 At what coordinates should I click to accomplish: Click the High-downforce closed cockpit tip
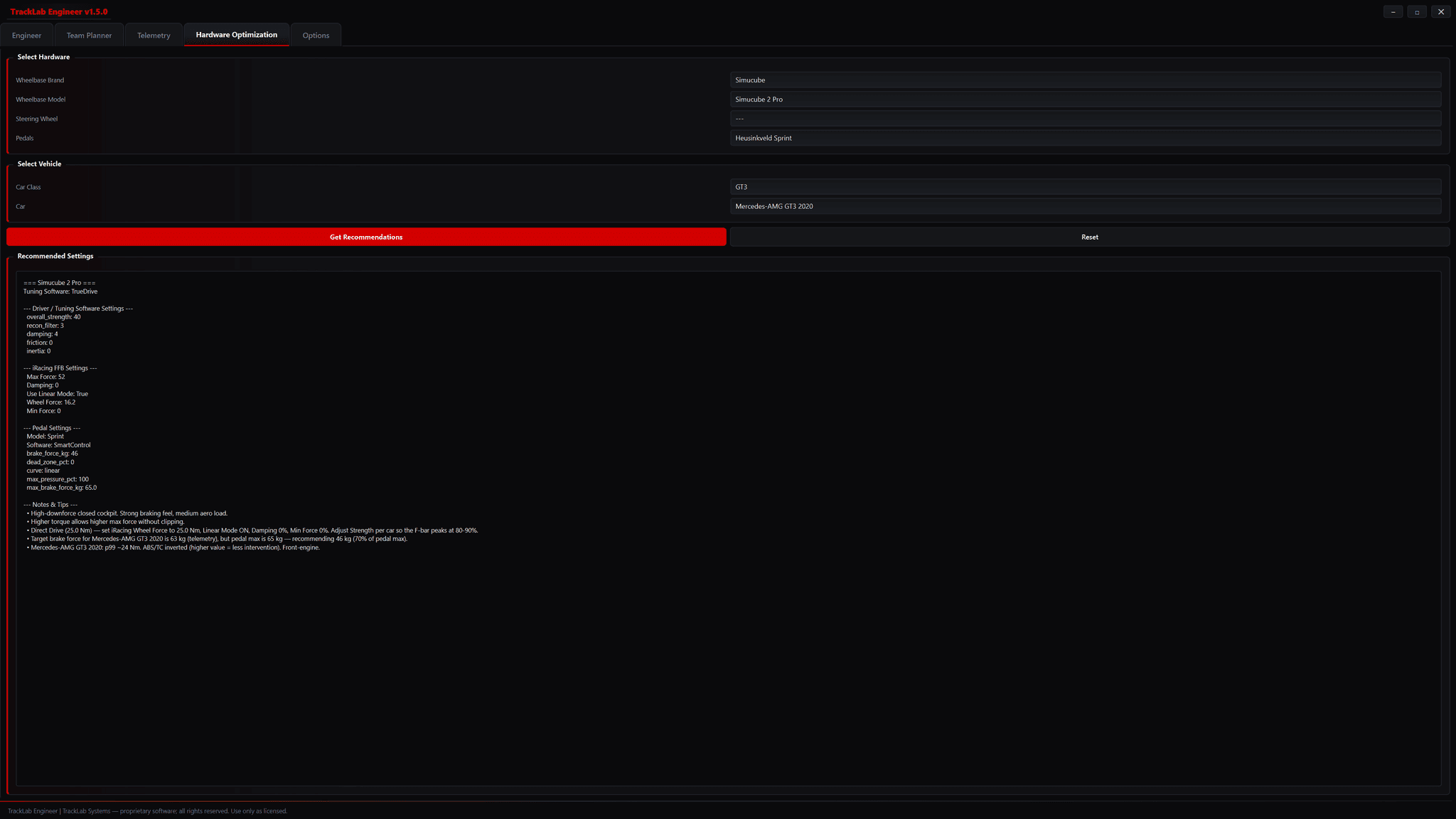tap(127, 513)
